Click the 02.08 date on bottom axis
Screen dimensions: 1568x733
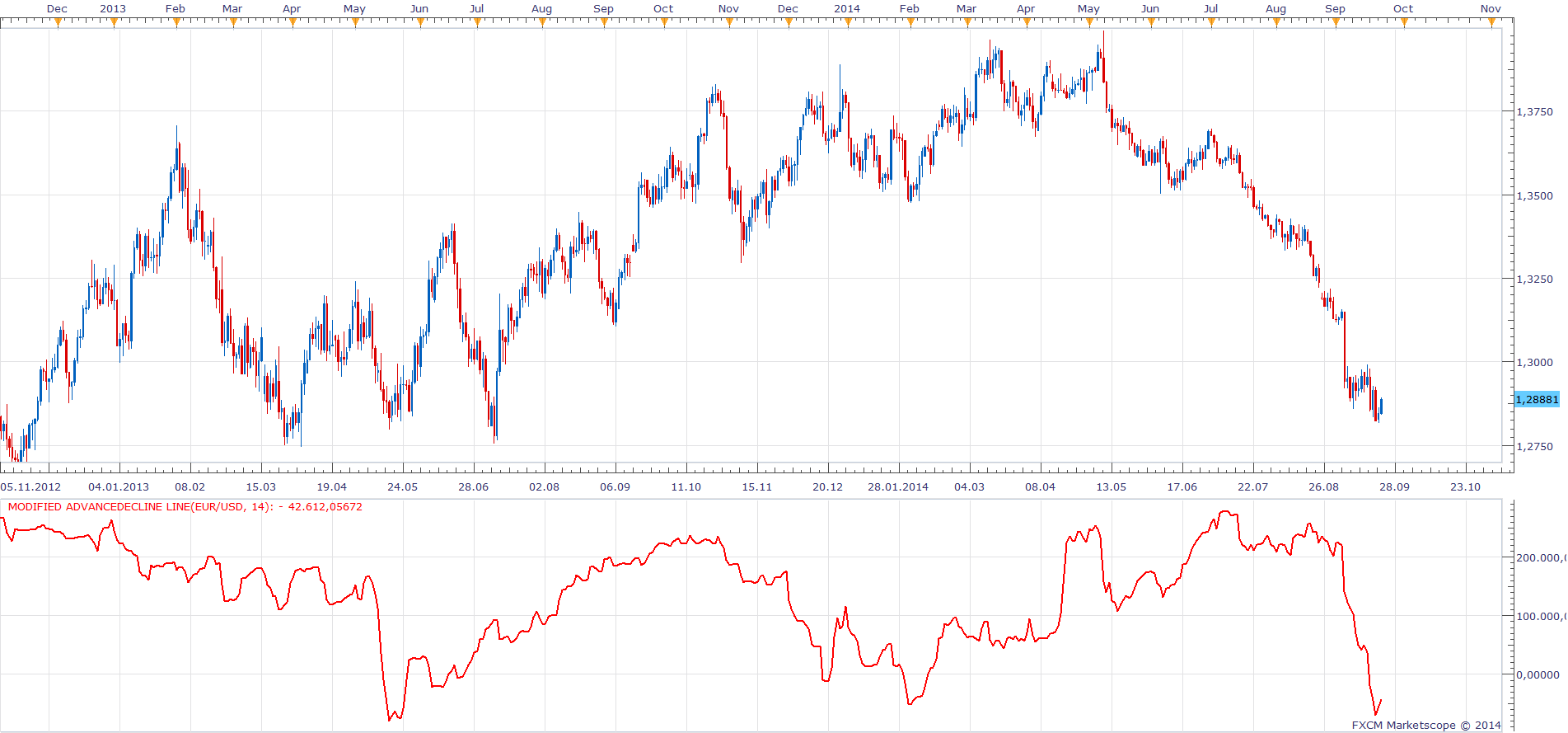[545, 486]
